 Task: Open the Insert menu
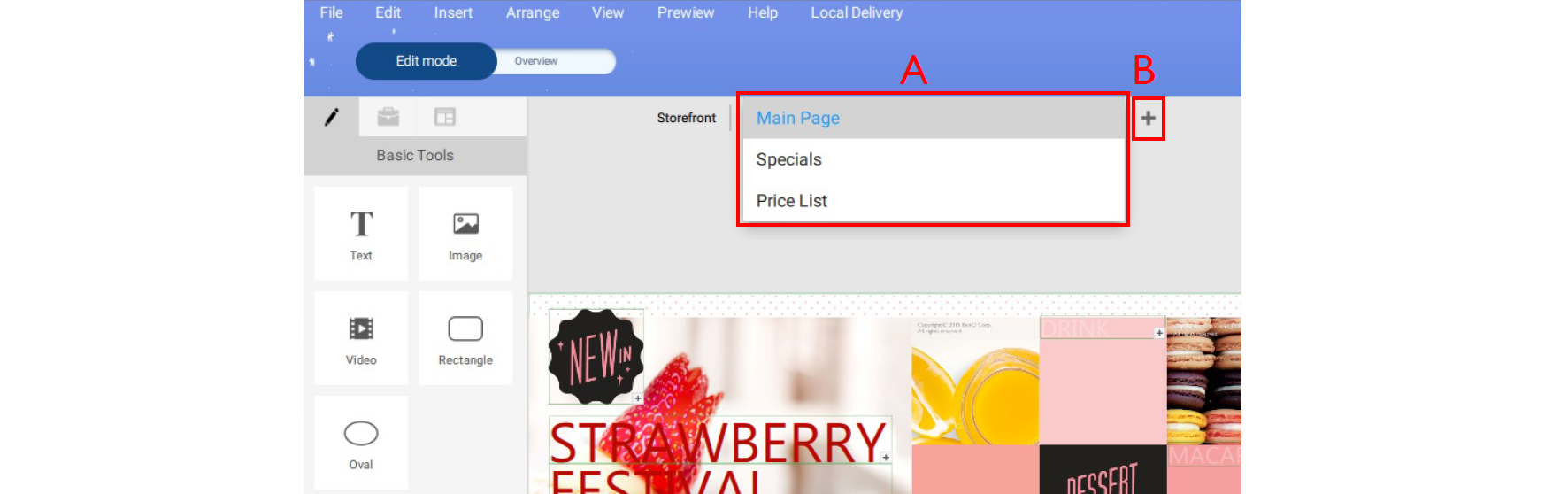coord(453,12)
